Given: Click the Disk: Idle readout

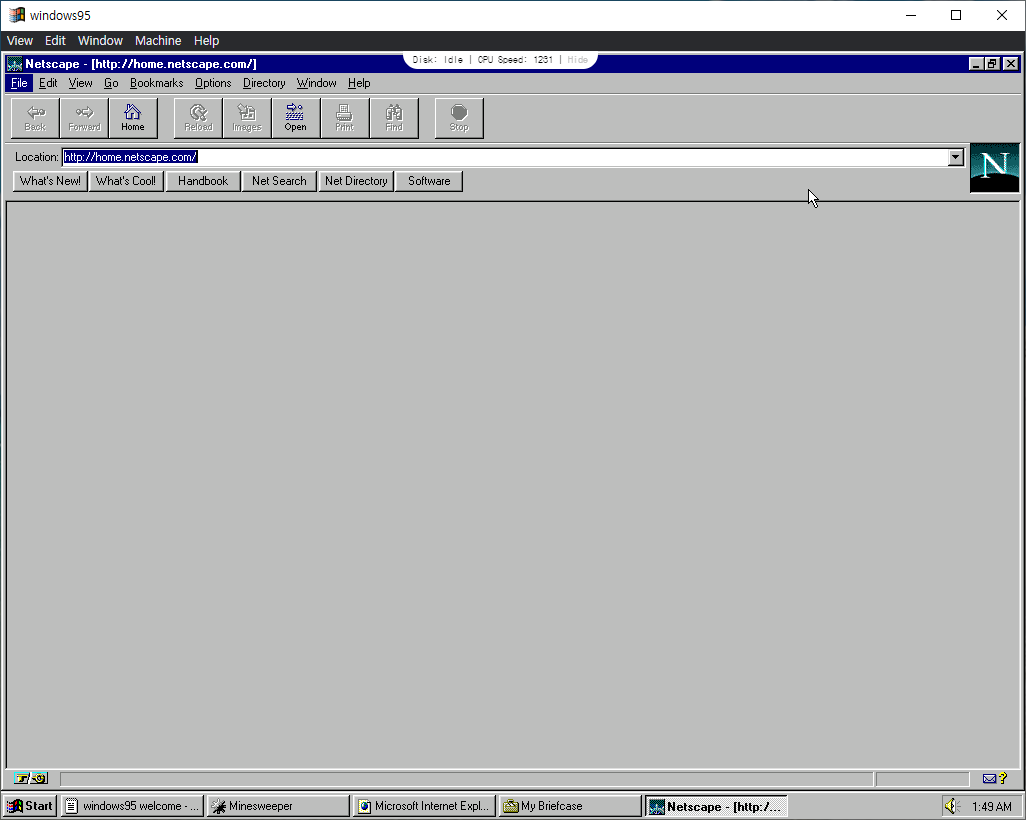Looking at the screenshot, I should click(x=438, y=60).
